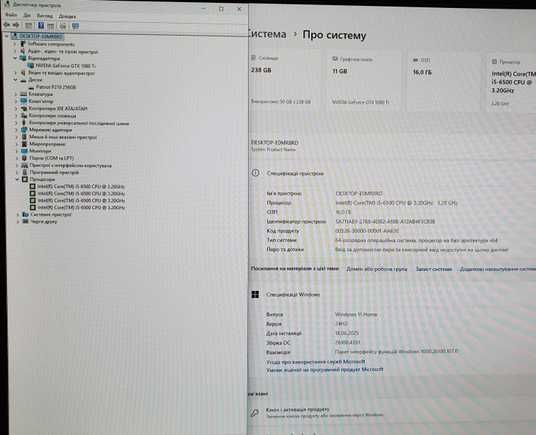Viewport: 536px width, 435px height.
Task: Collapse the Процесори category
Action: click(x=17, y=179)
